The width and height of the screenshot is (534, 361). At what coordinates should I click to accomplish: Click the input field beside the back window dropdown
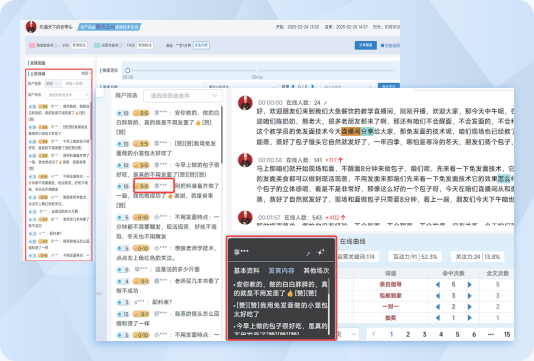76,83
